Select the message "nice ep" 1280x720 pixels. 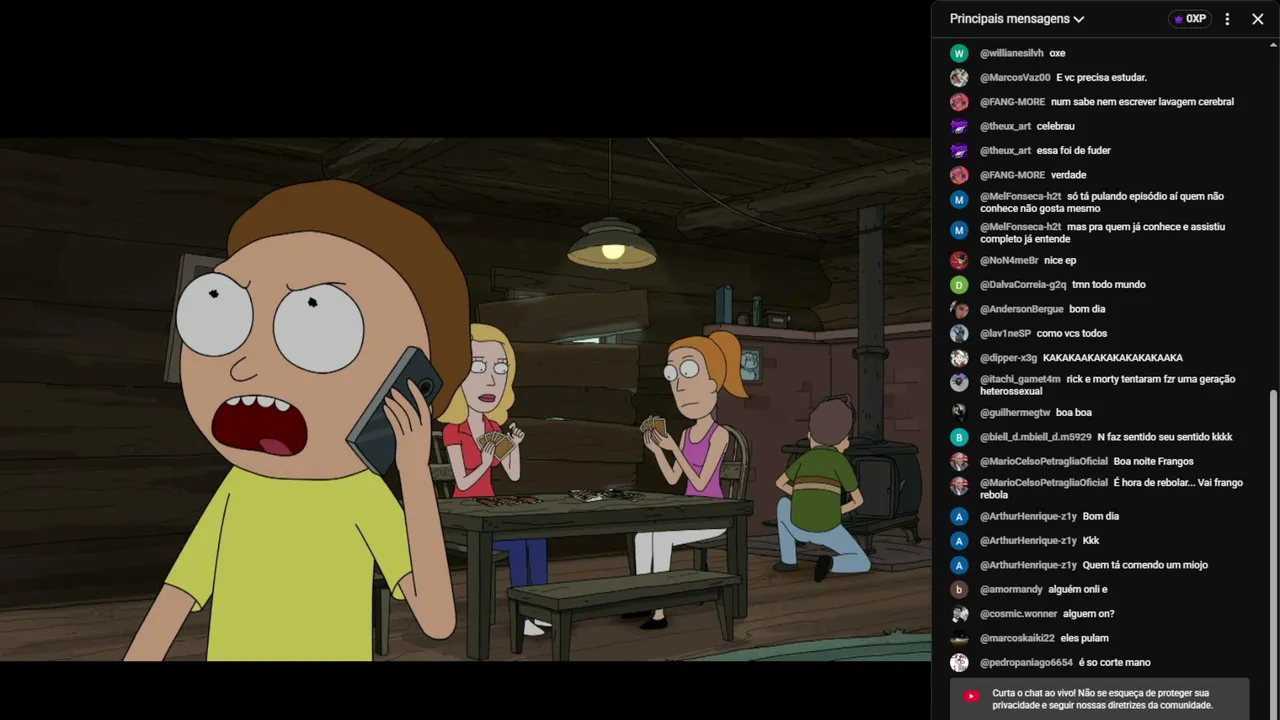(x=1060, y=260)
